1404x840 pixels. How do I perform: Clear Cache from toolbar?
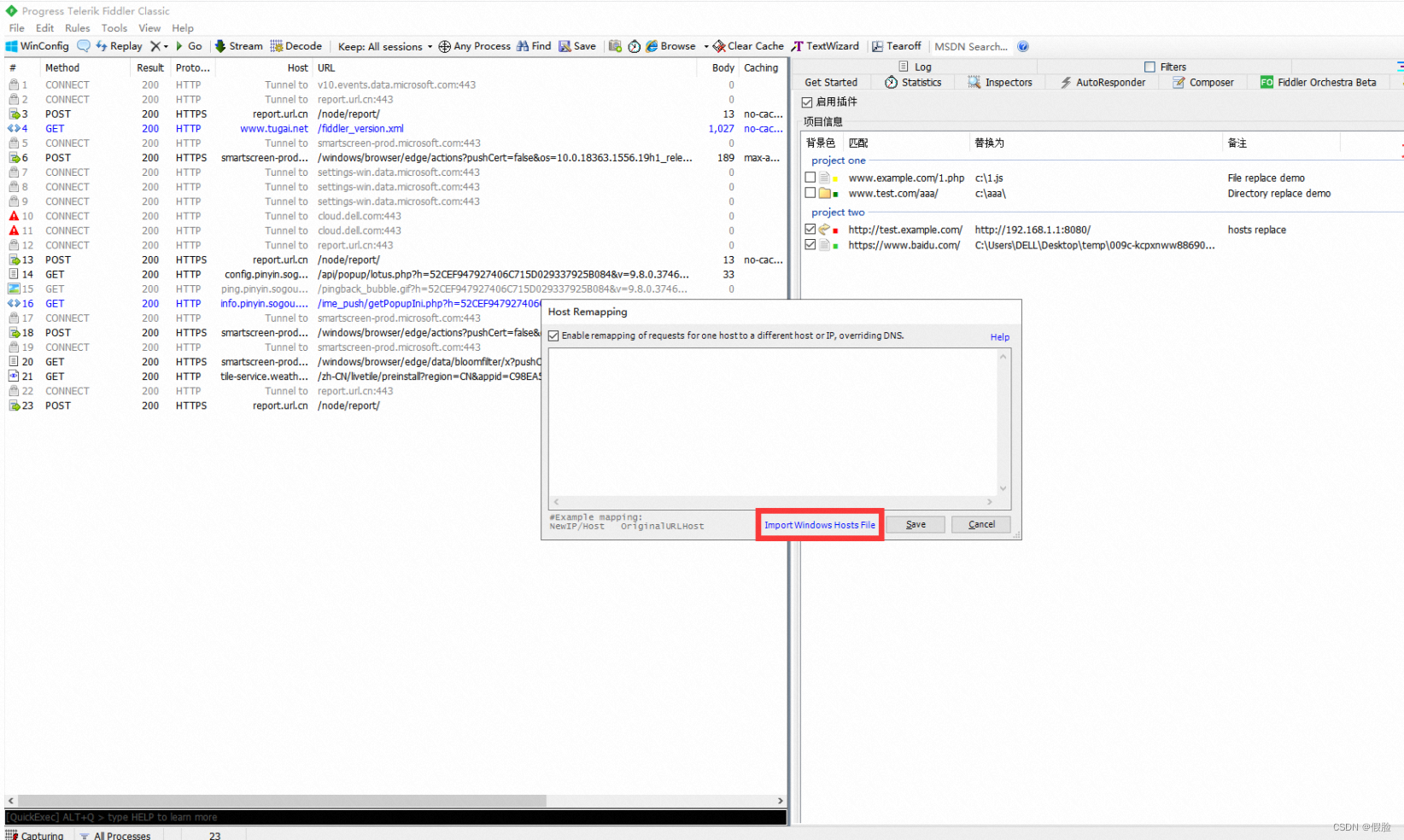tap(748, 46)
